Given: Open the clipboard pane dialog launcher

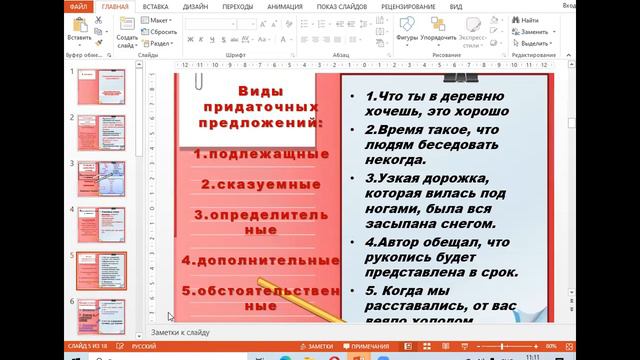Looking at the screenshot, I should [109, 55].
